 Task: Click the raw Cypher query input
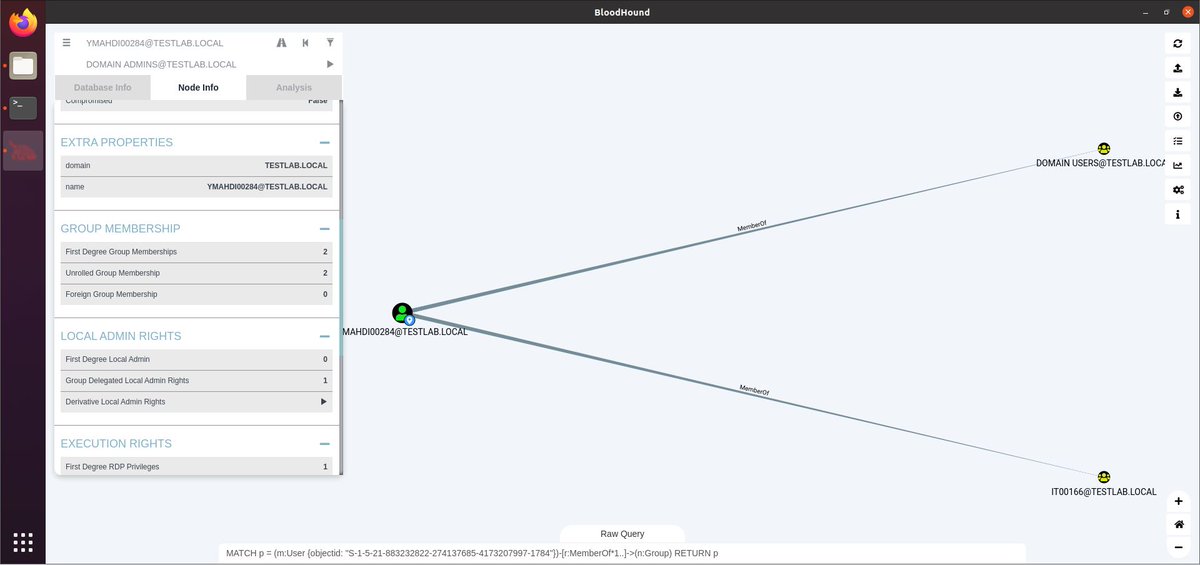click(x=622, y=553)
